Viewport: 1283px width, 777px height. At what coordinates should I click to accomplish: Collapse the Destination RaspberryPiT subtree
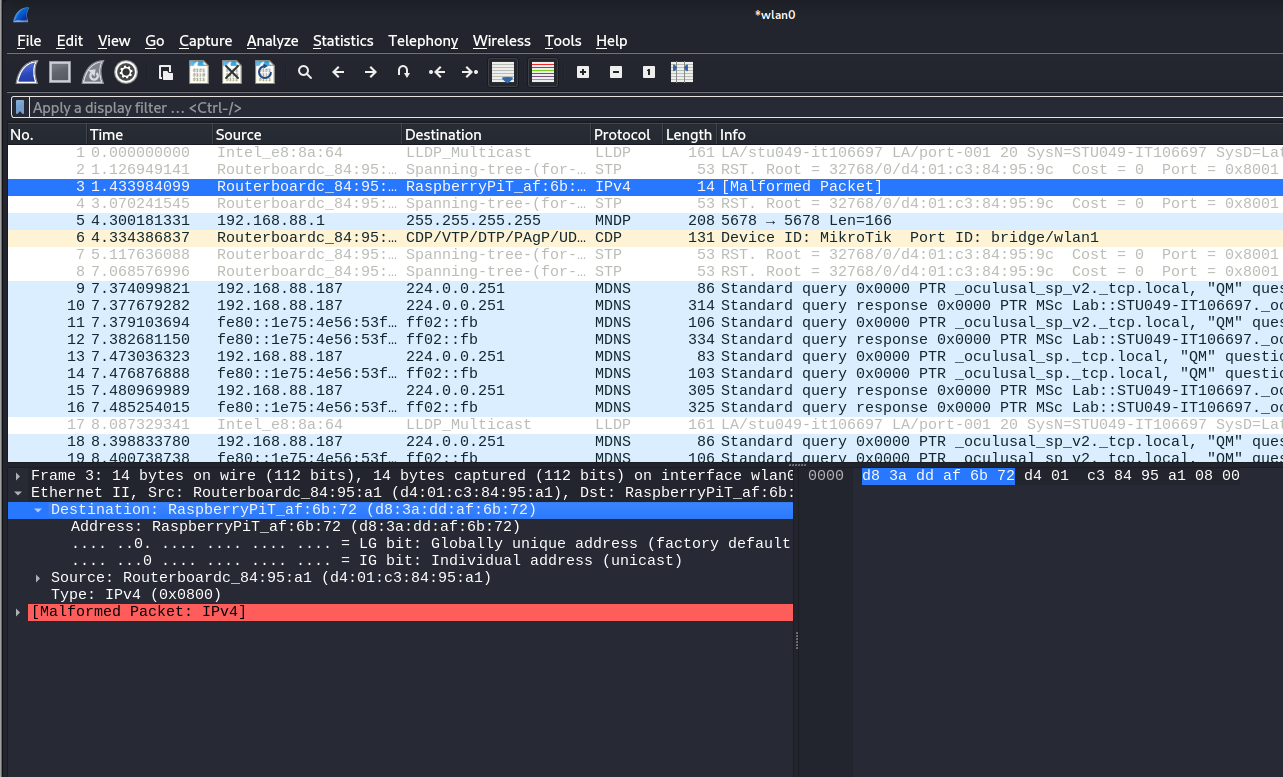tap(38, 510)
